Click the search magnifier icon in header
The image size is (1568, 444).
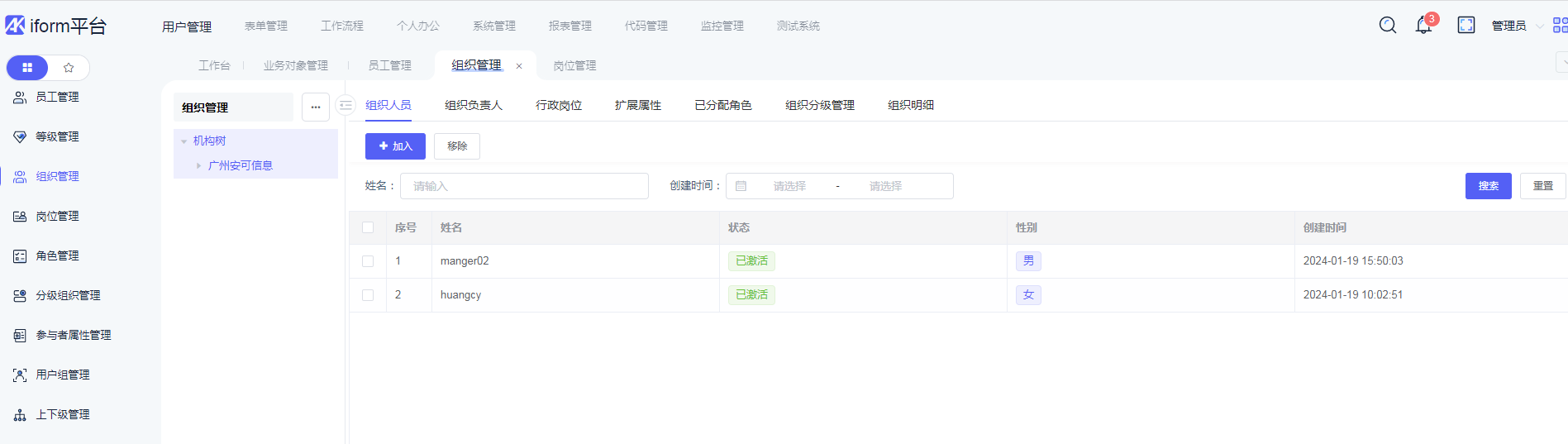pos(1388,26)
